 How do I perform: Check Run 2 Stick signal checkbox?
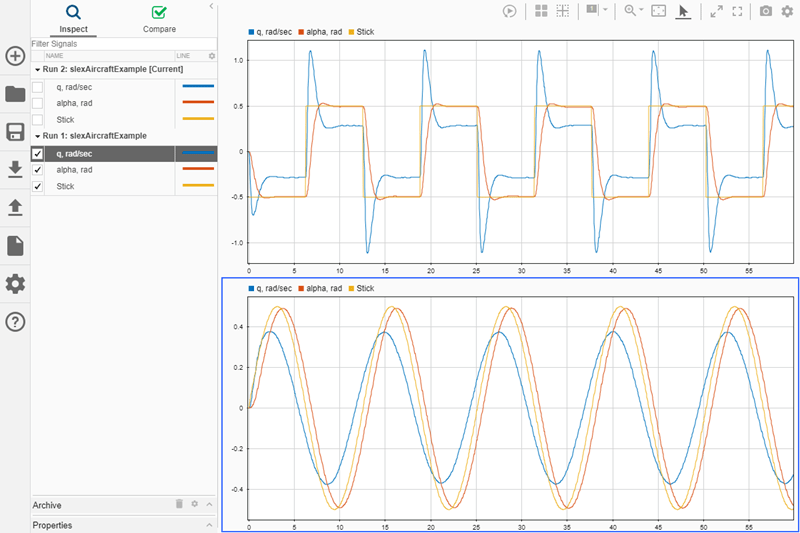(38, 119)
